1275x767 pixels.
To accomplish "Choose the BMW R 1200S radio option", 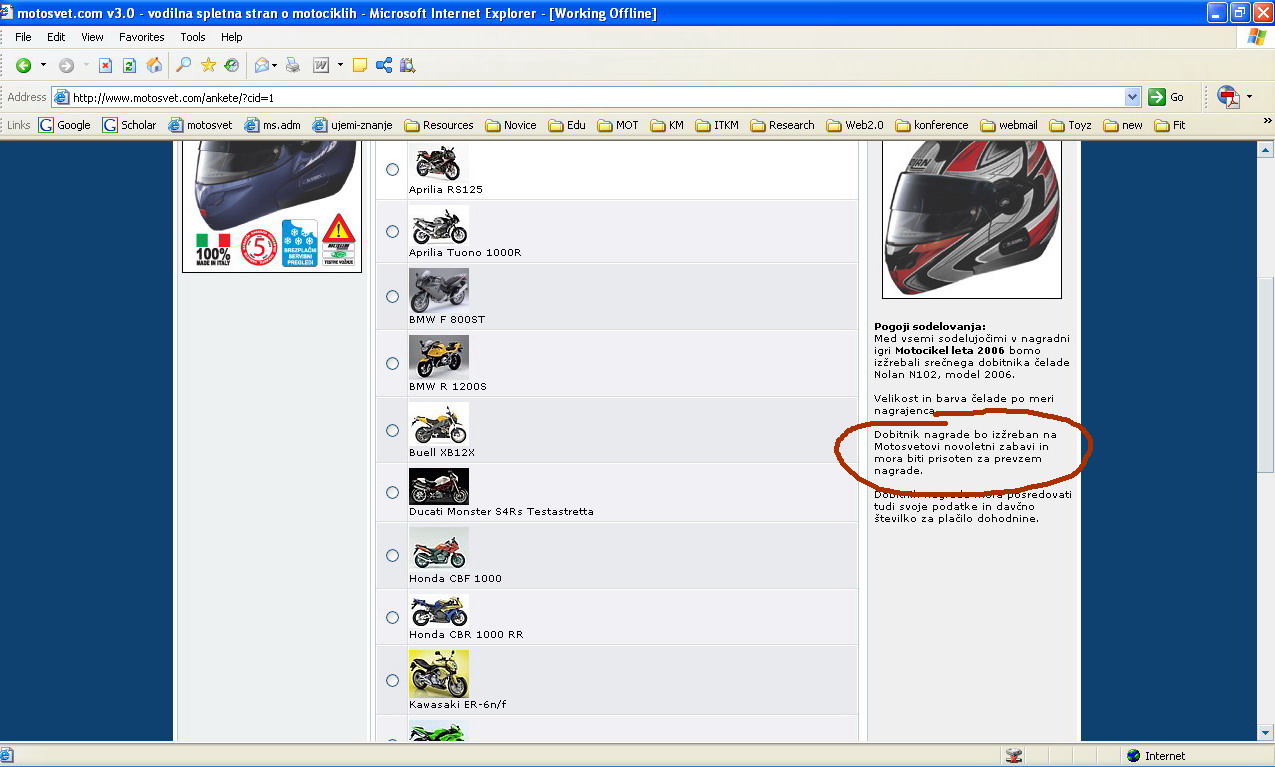I will (393, 363).
